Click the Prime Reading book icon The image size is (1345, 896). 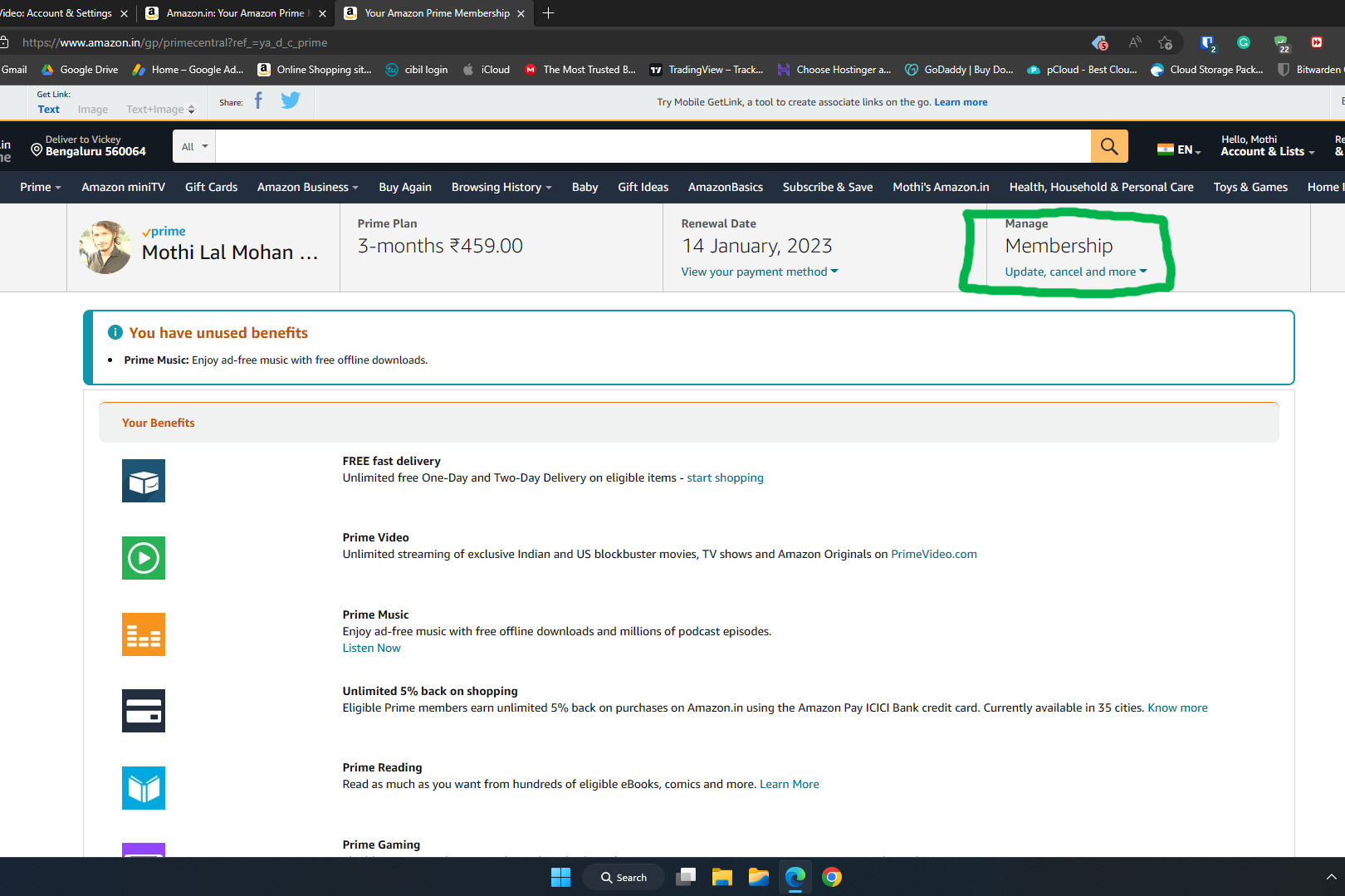click(144, 788)
